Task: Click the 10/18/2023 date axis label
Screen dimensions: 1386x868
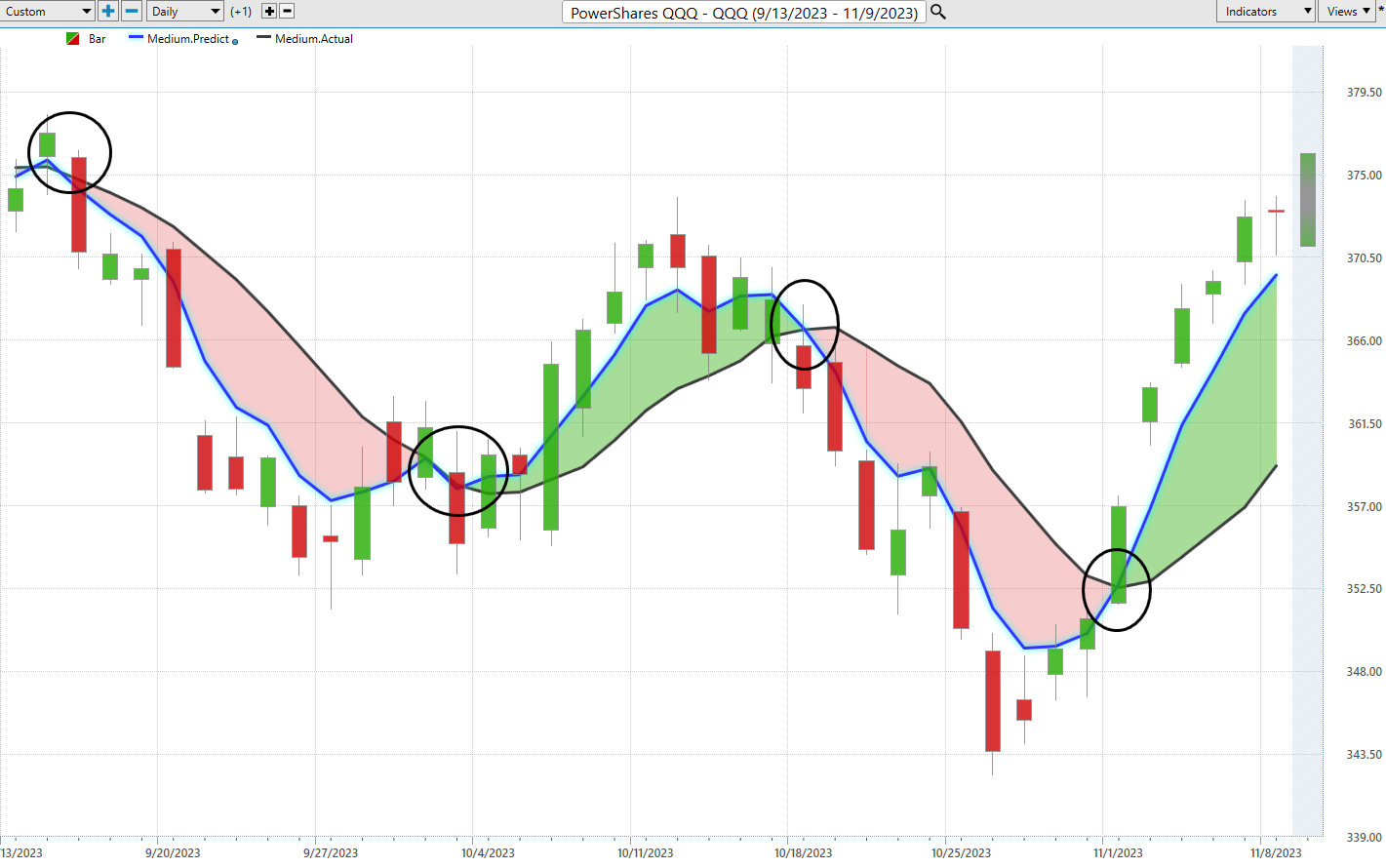Action: click(804, 853)
